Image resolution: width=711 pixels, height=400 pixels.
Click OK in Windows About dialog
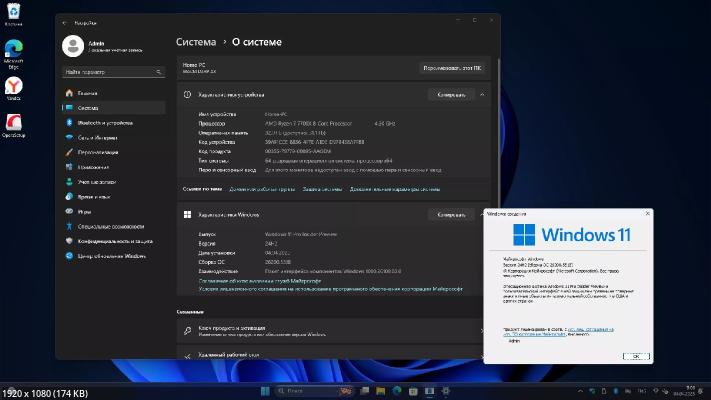click(636, 356)
